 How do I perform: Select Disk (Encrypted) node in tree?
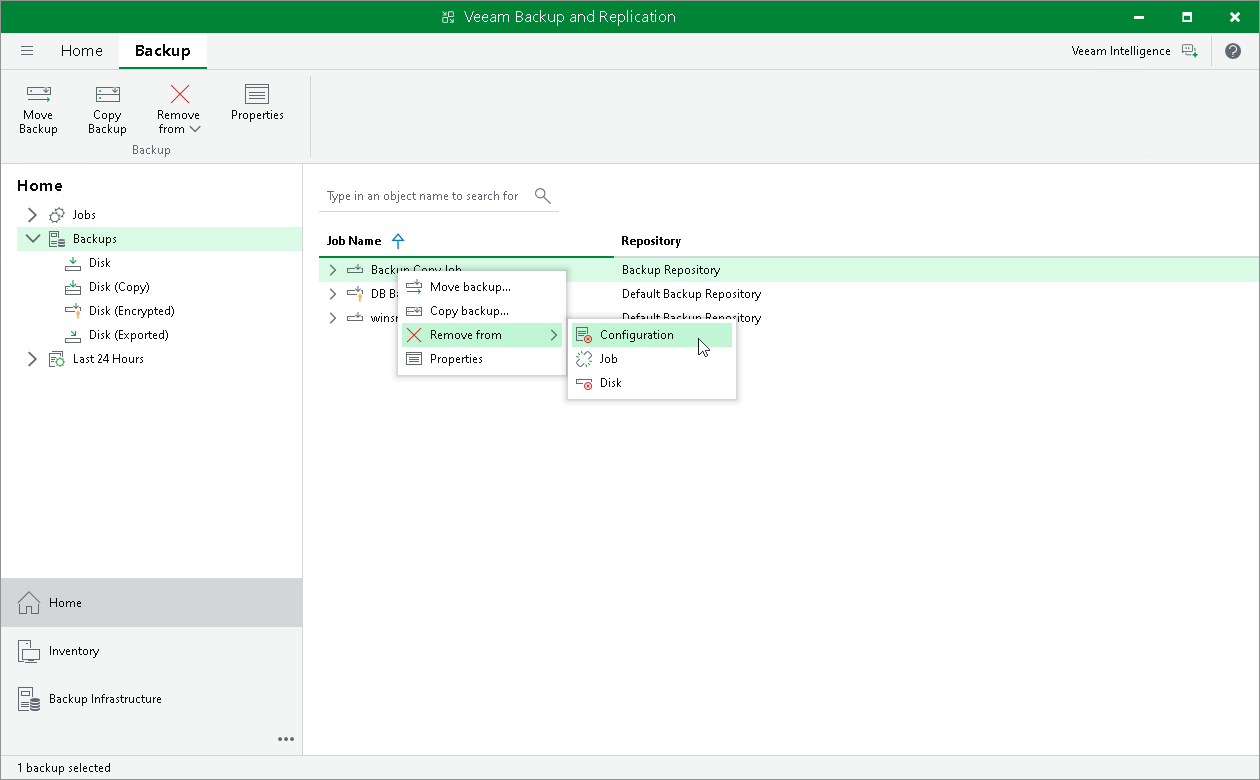(131, 311)
